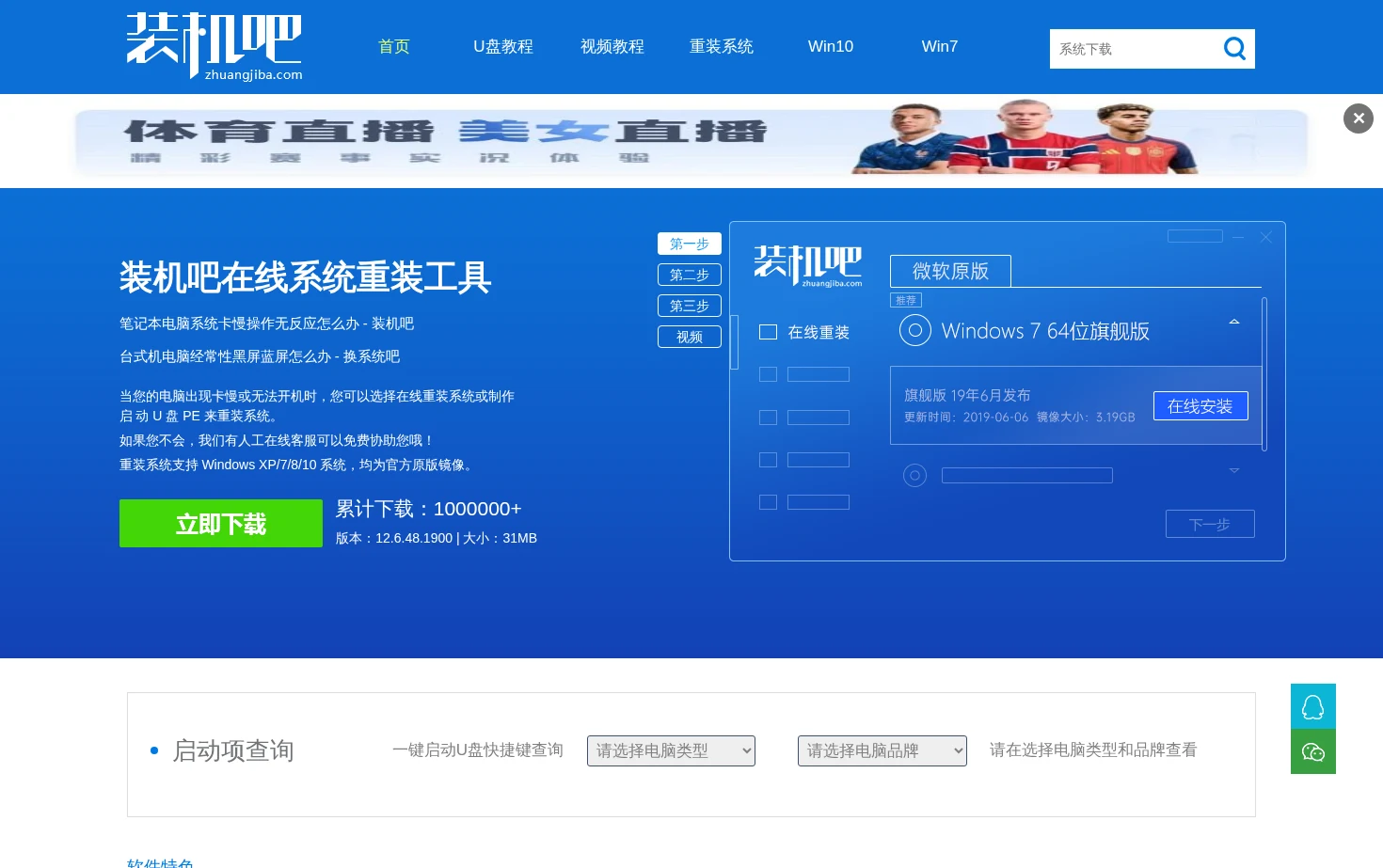Click the 装机吧 logo inside preview window

tap(808, 266)
